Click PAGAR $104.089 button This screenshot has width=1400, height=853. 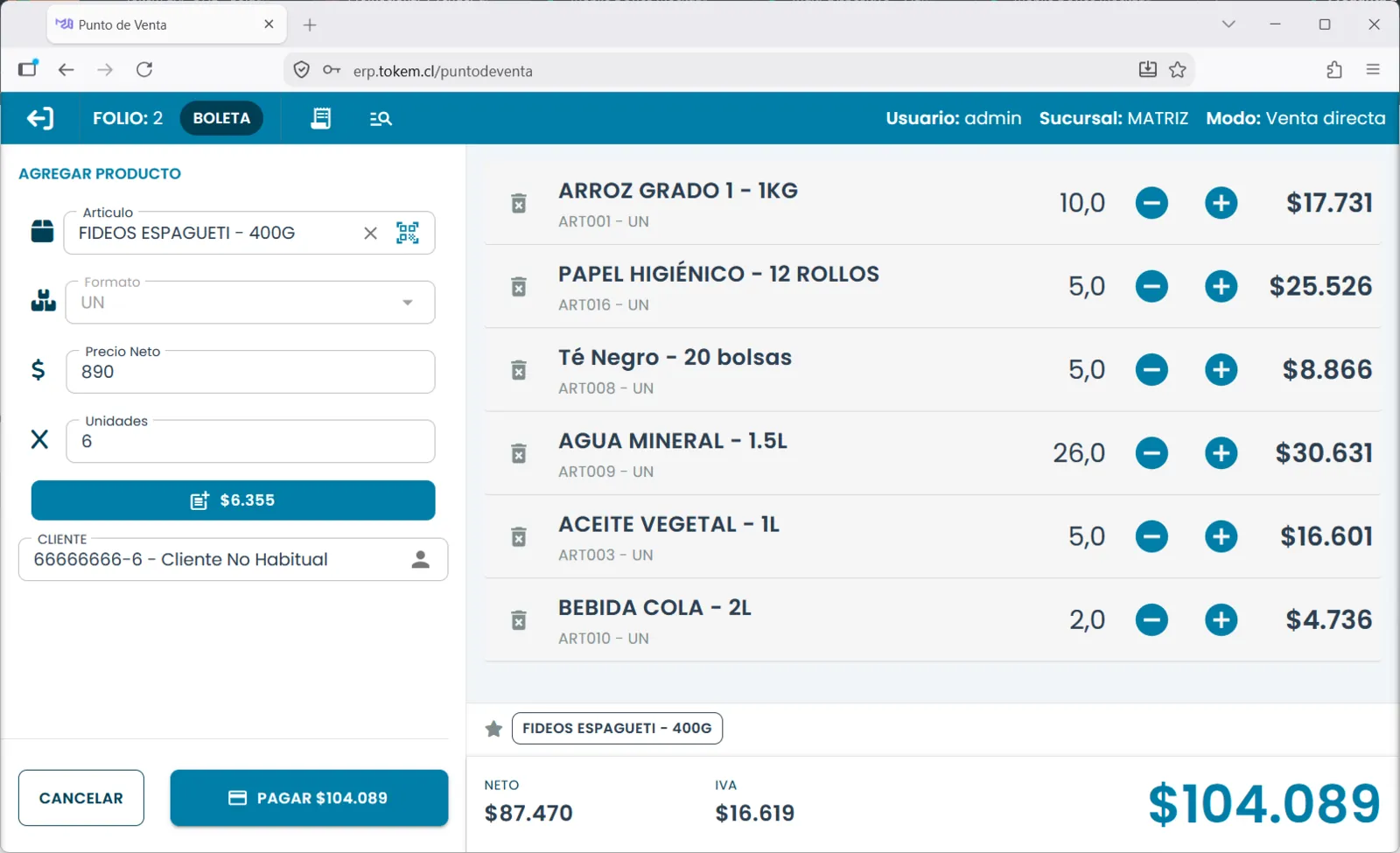pyautogui.click(x=309, y=798)
